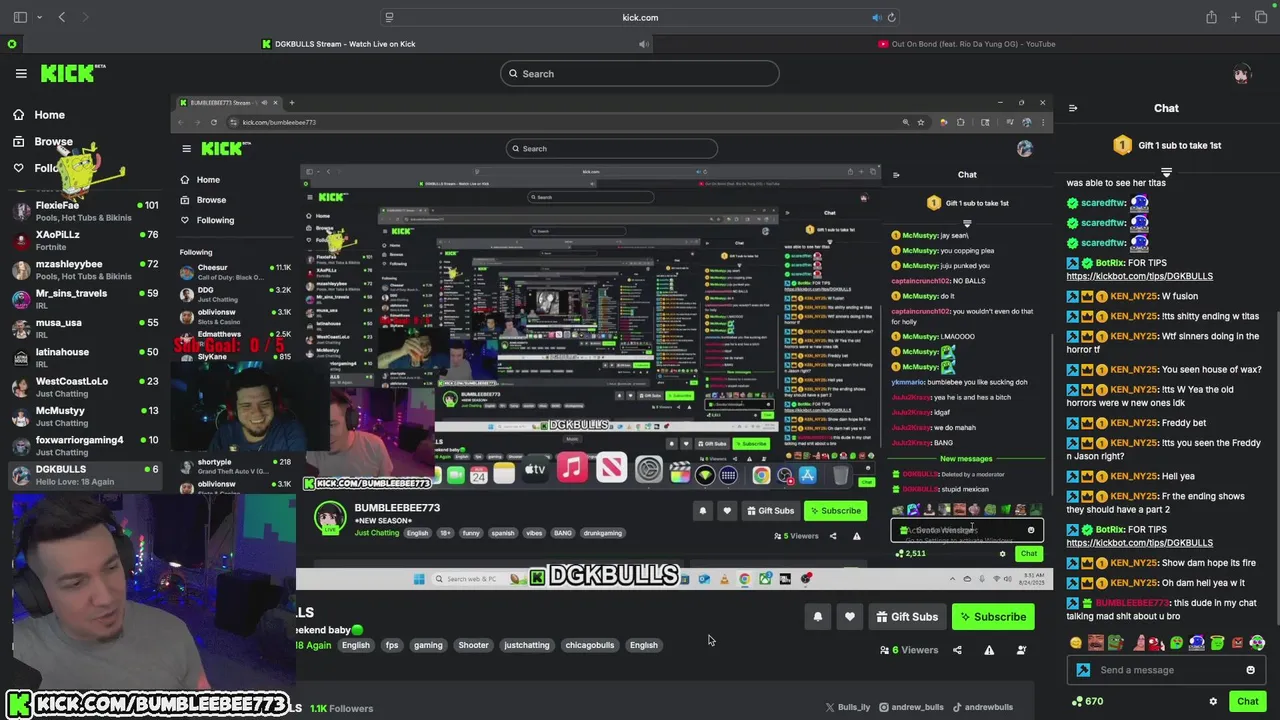Image resolution: width=1280 pixels, height=720 pixels.
Task: Mute the audio icon in the address bar
Action: coord(876,17)
